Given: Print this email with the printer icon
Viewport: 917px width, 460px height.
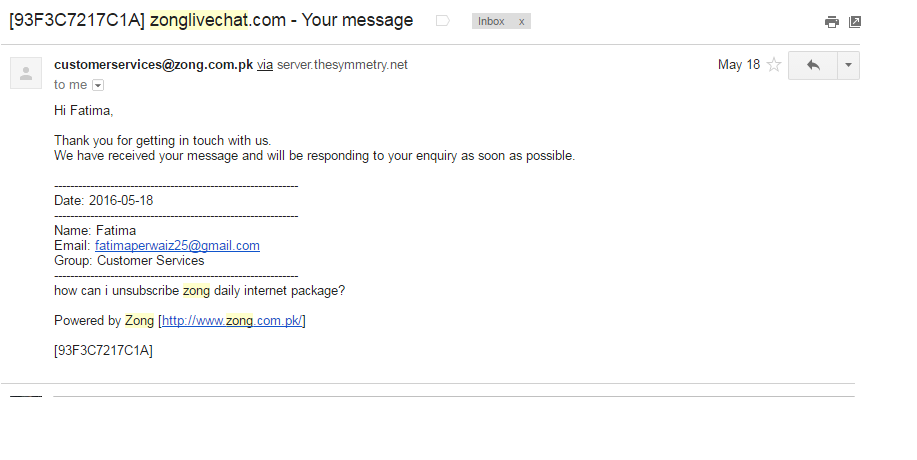Looking at the screenshot, I should pyautogui.click(x=831, y=22).
